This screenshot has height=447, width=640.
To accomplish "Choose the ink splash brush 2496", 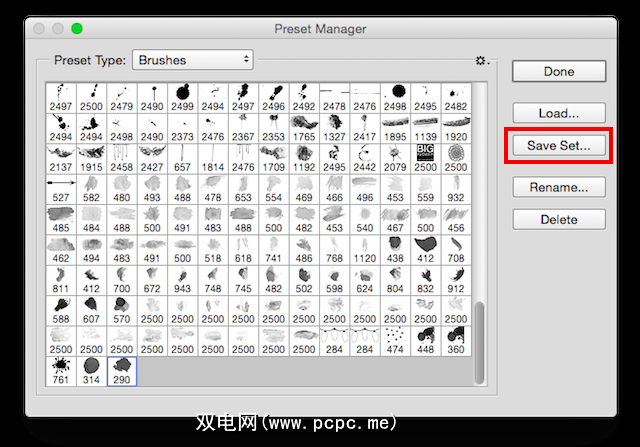I will click(x=273, y=98).
